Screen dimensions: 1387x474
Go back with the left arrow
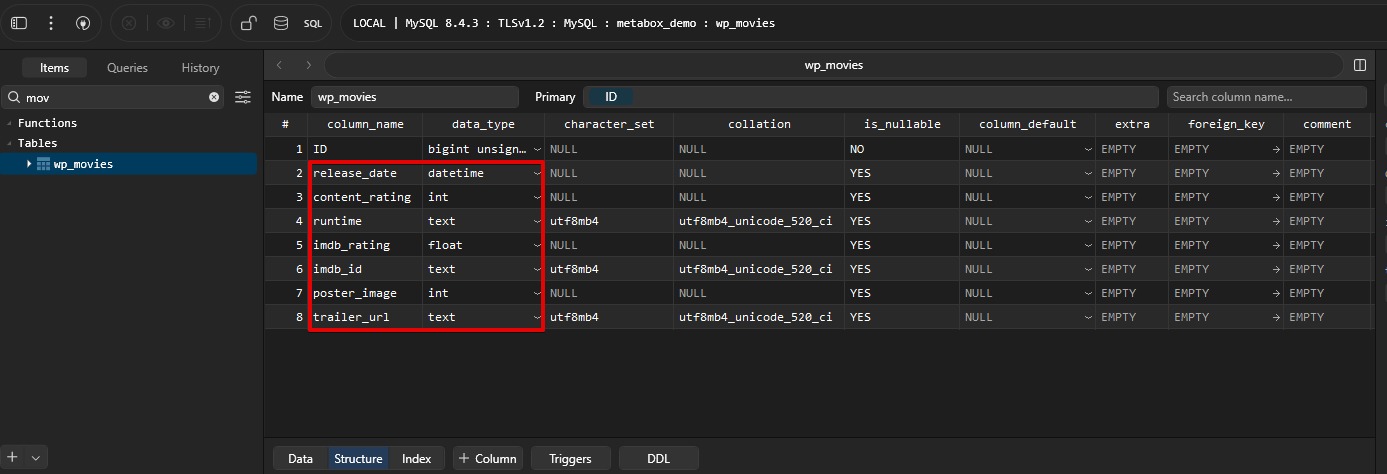pyautogui.click(x=279, y=65)
